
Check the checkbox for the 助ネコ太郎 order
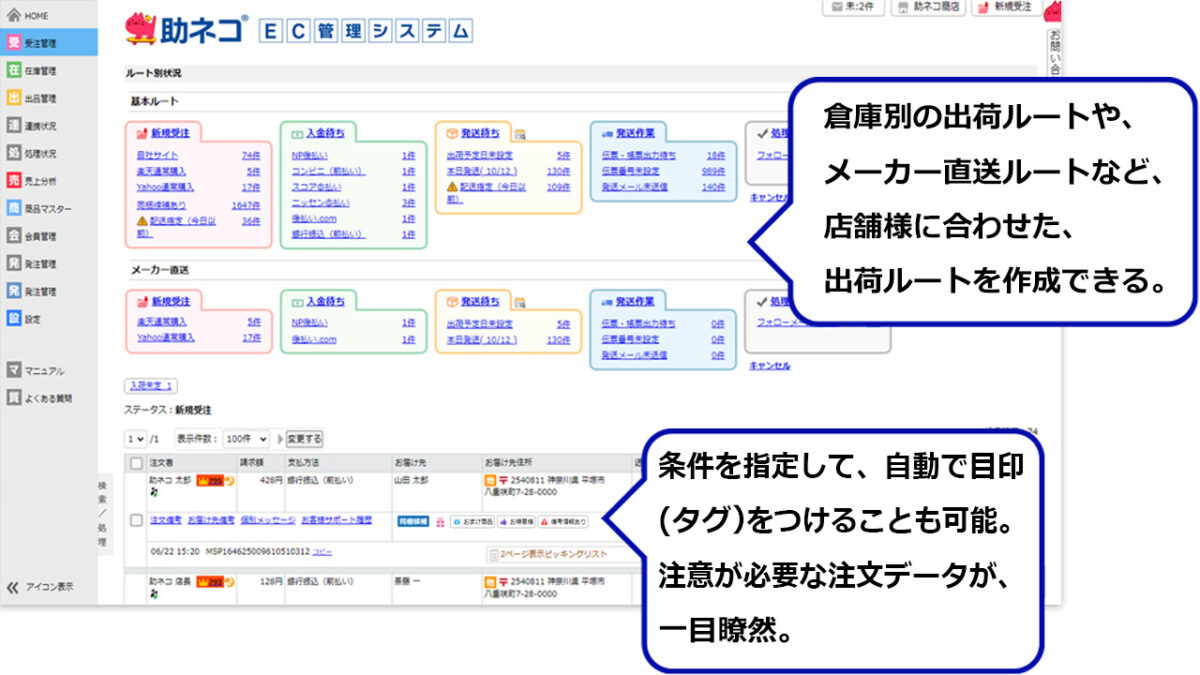[x=135, y=518]
